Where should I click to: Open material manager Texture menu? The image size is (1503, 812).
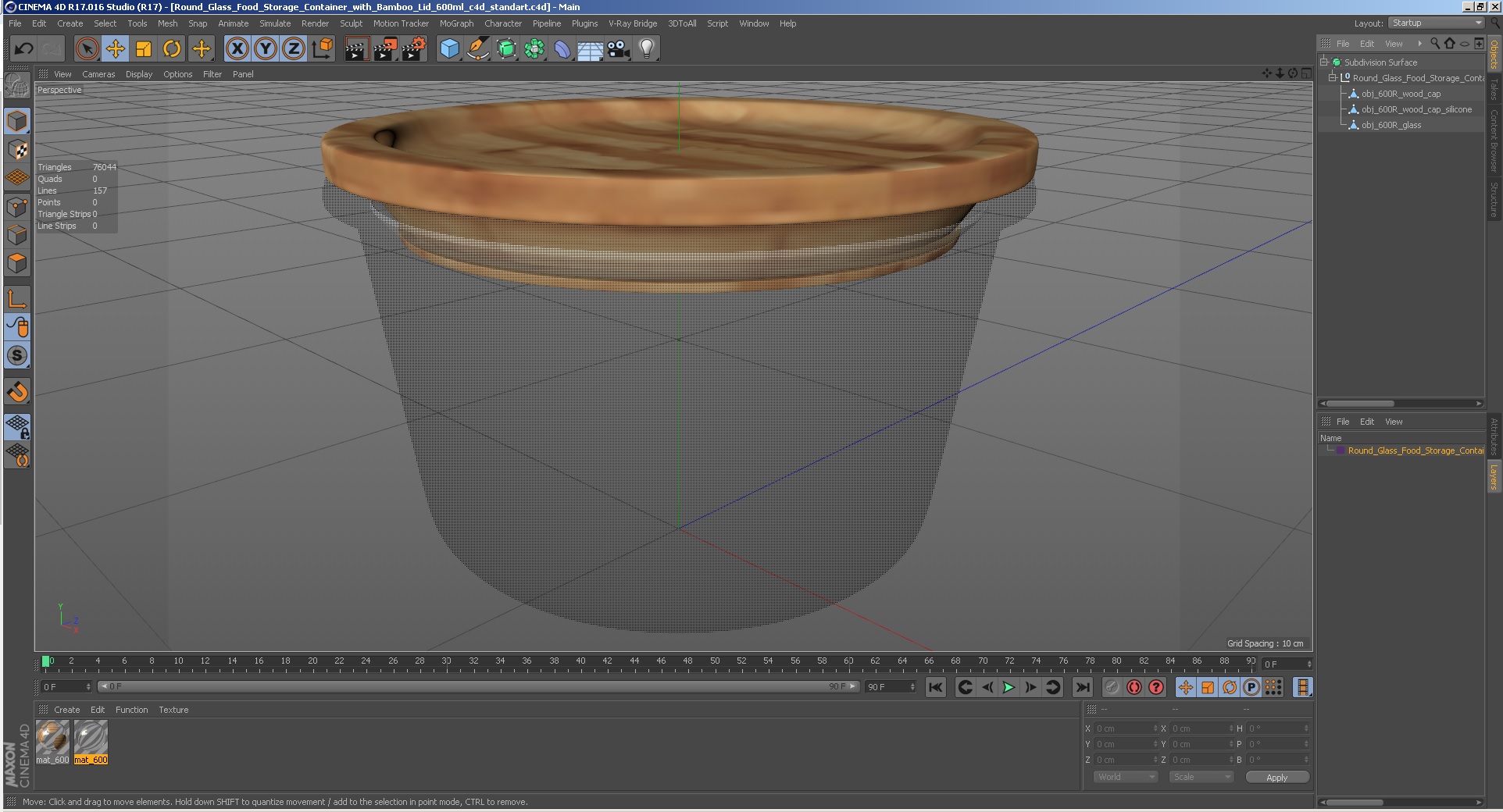(173, 710)
